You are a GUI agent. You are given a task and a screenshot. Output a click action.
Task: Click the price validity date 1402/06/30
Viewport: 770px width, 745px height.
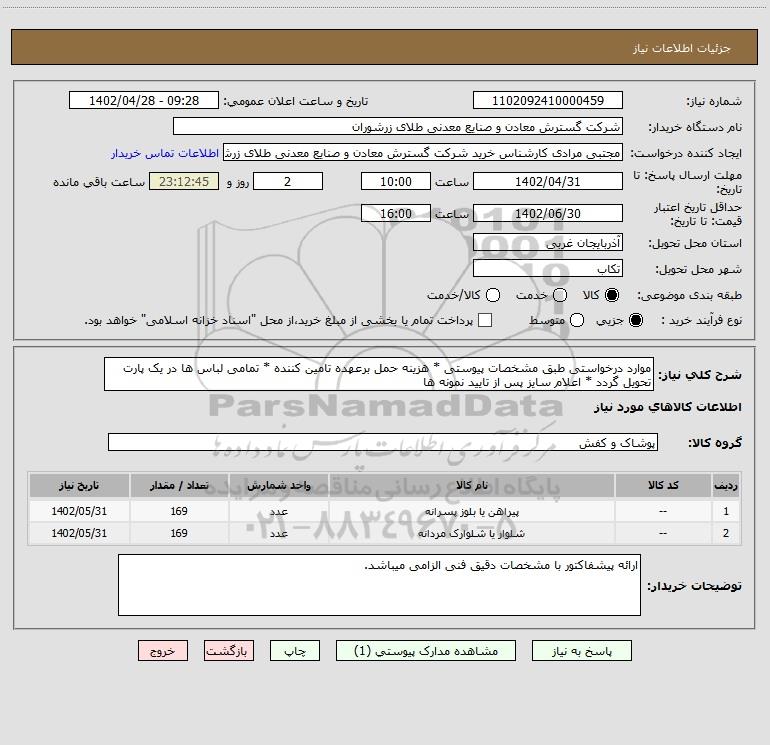(x=548, y=213)
